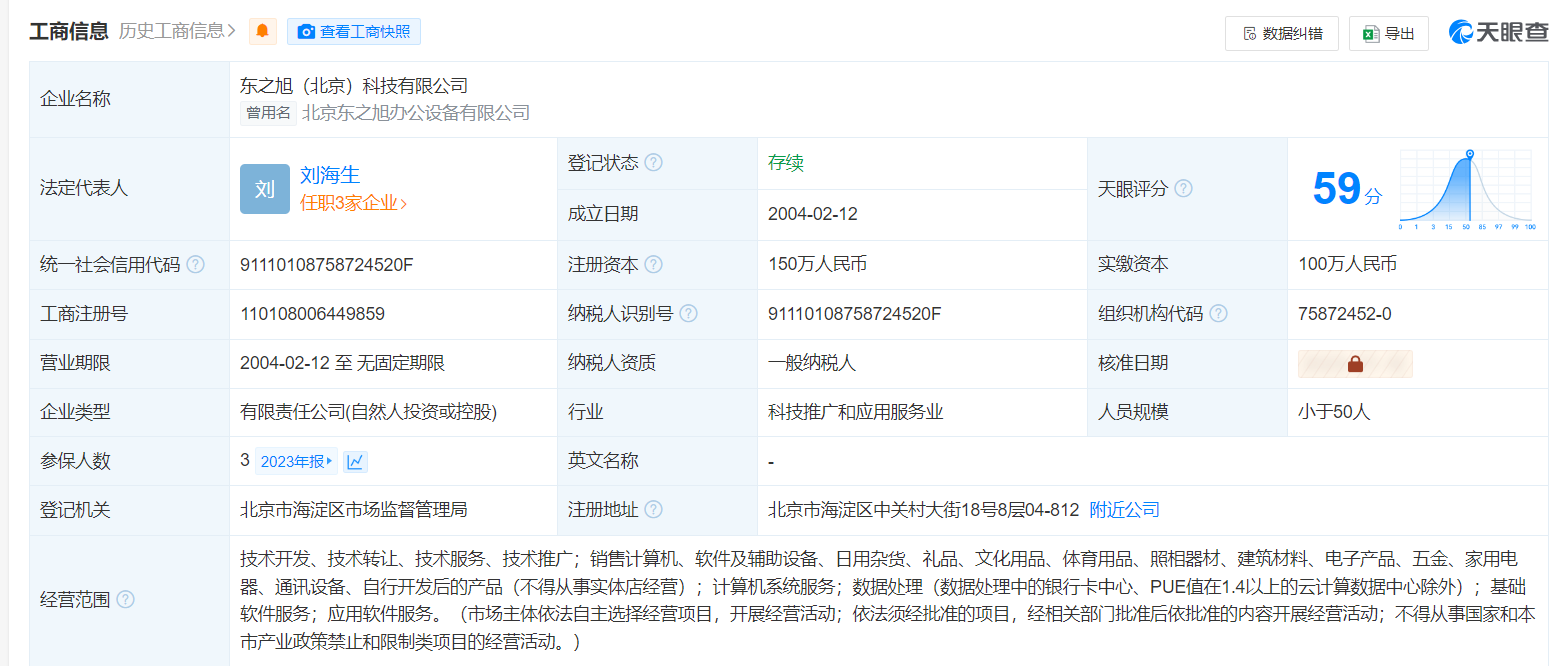
Task: Click the help icon beside 注册地址
Action: point(653,510)
